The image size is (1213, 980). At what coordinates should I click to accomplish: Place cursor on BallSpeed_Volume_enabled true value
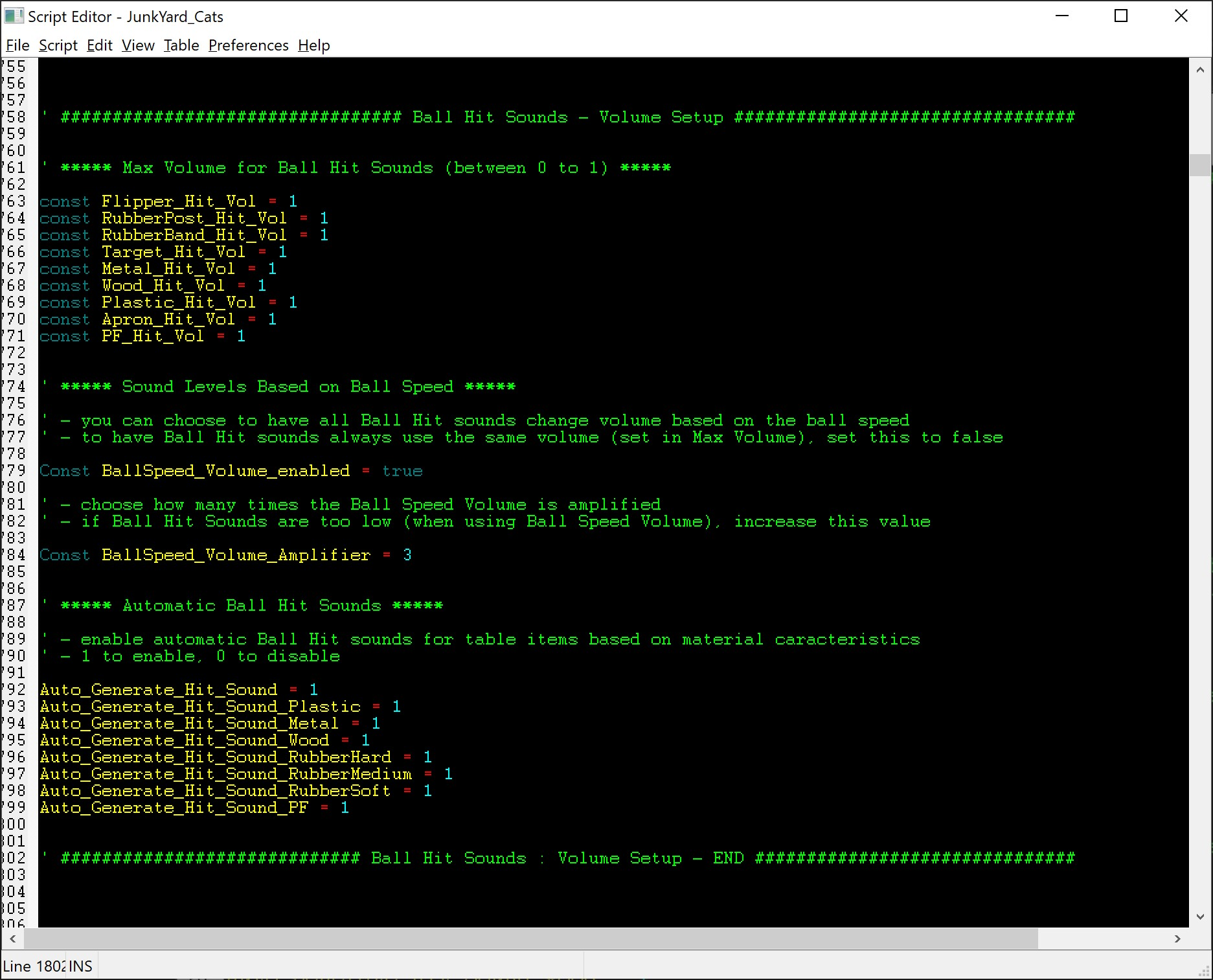coord(402,471)
